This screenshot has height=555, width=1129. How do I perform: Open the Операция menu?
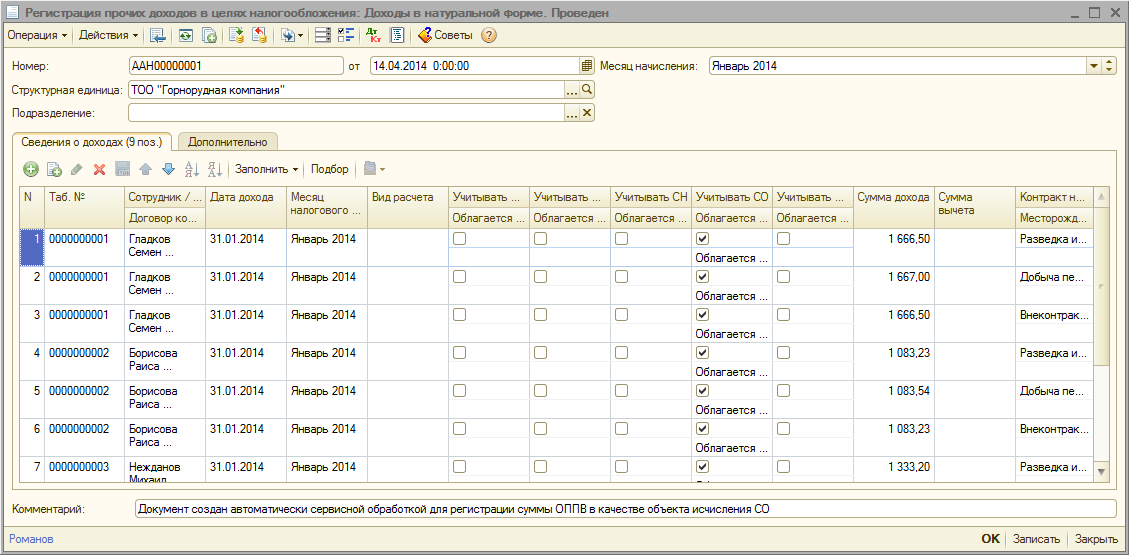pos(37,35)
